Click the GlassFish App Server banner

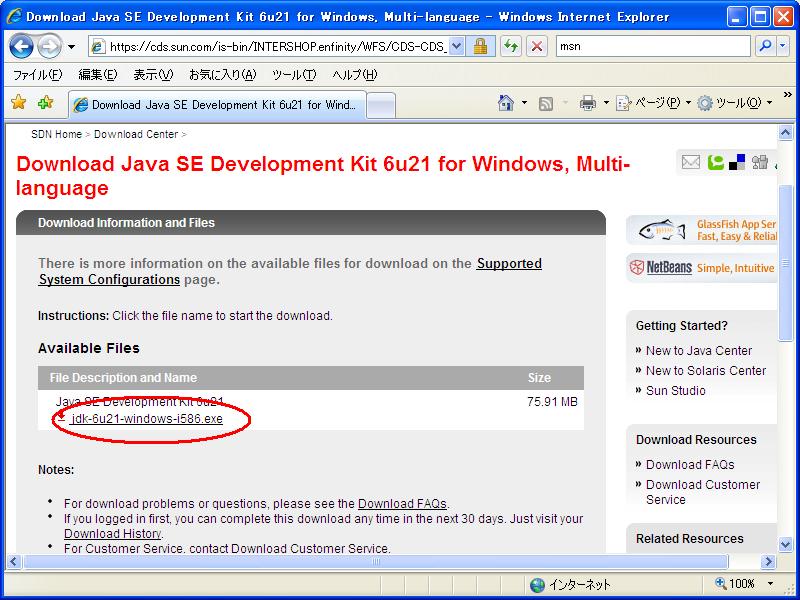tap(702, 230)
